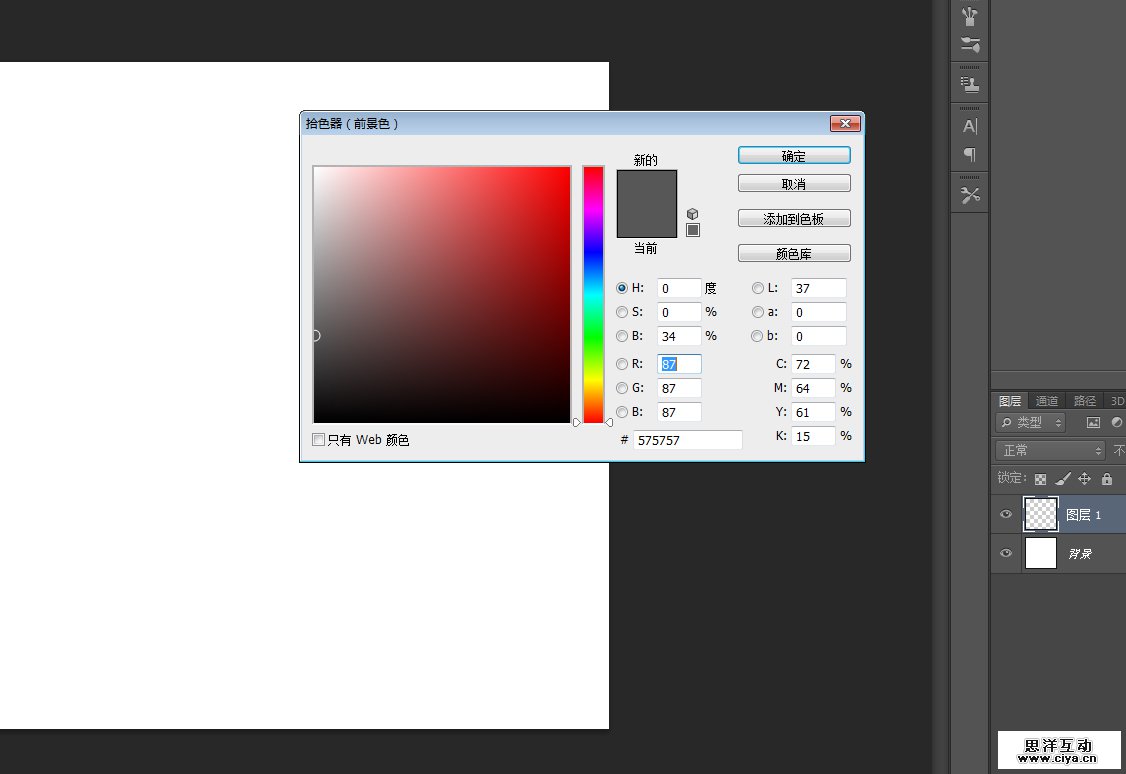
Task: Open the 类型 layer filter dropdown
Action: (1030, 423)
